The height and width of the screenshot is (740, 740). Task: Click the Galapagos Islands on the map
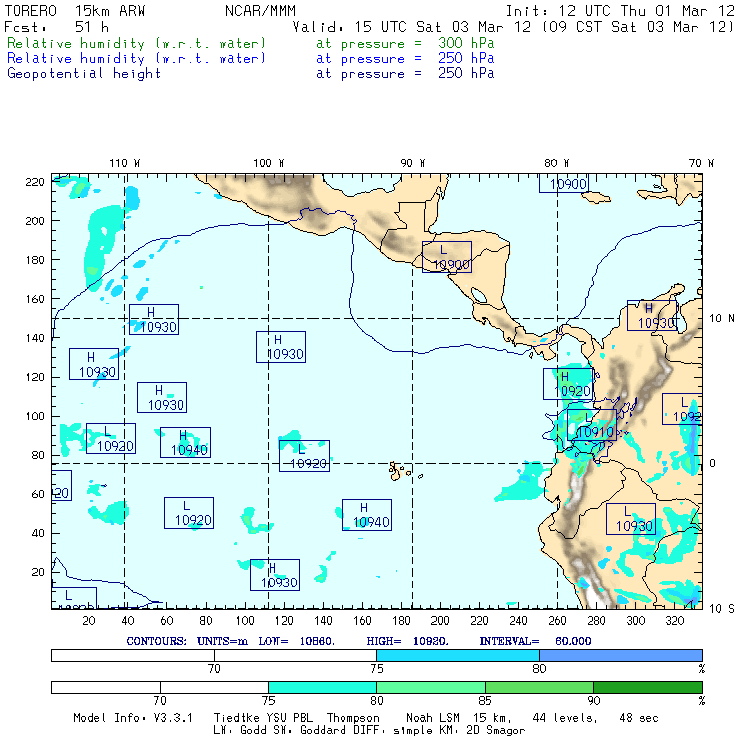399,469
